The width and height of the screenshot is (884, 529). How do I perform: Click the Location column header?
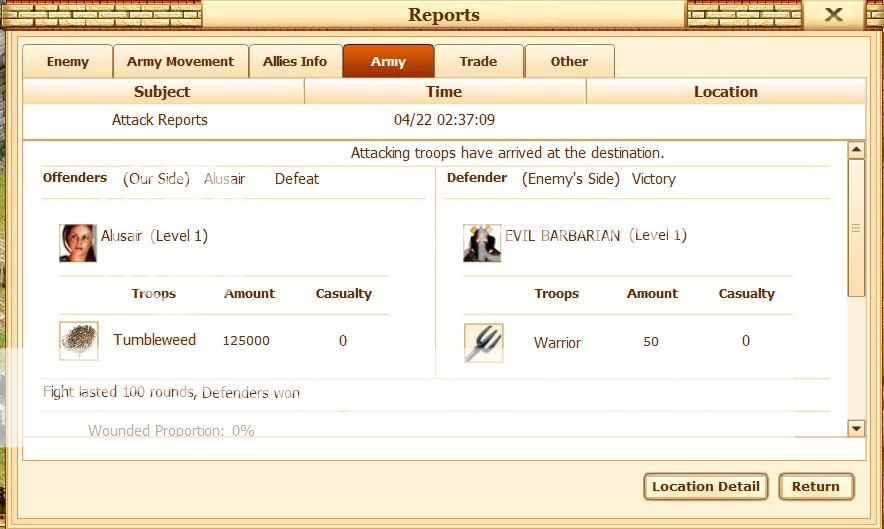click(725, 92)
